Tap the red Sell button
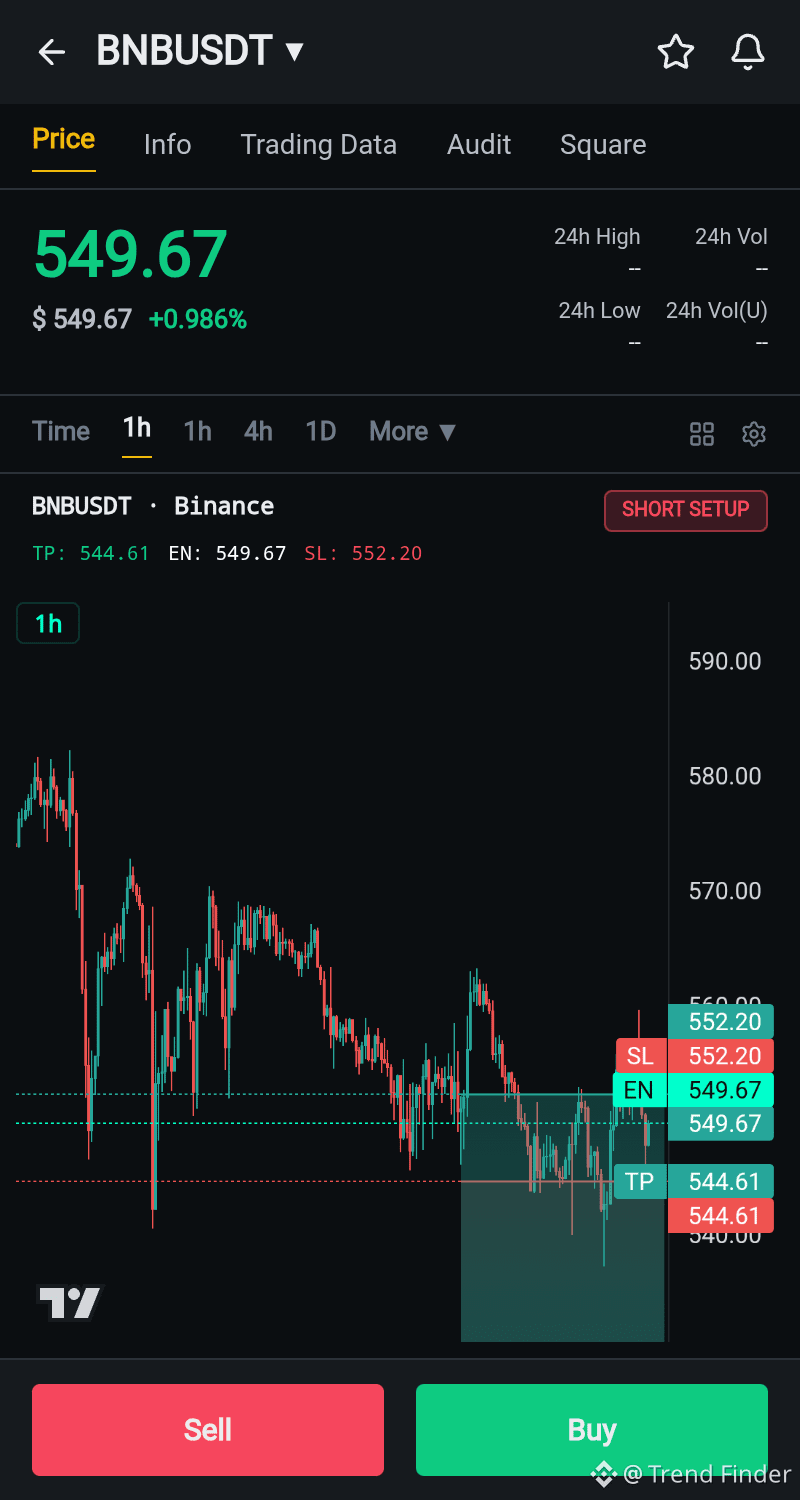800x1500 pixels. pos(208,1430)
